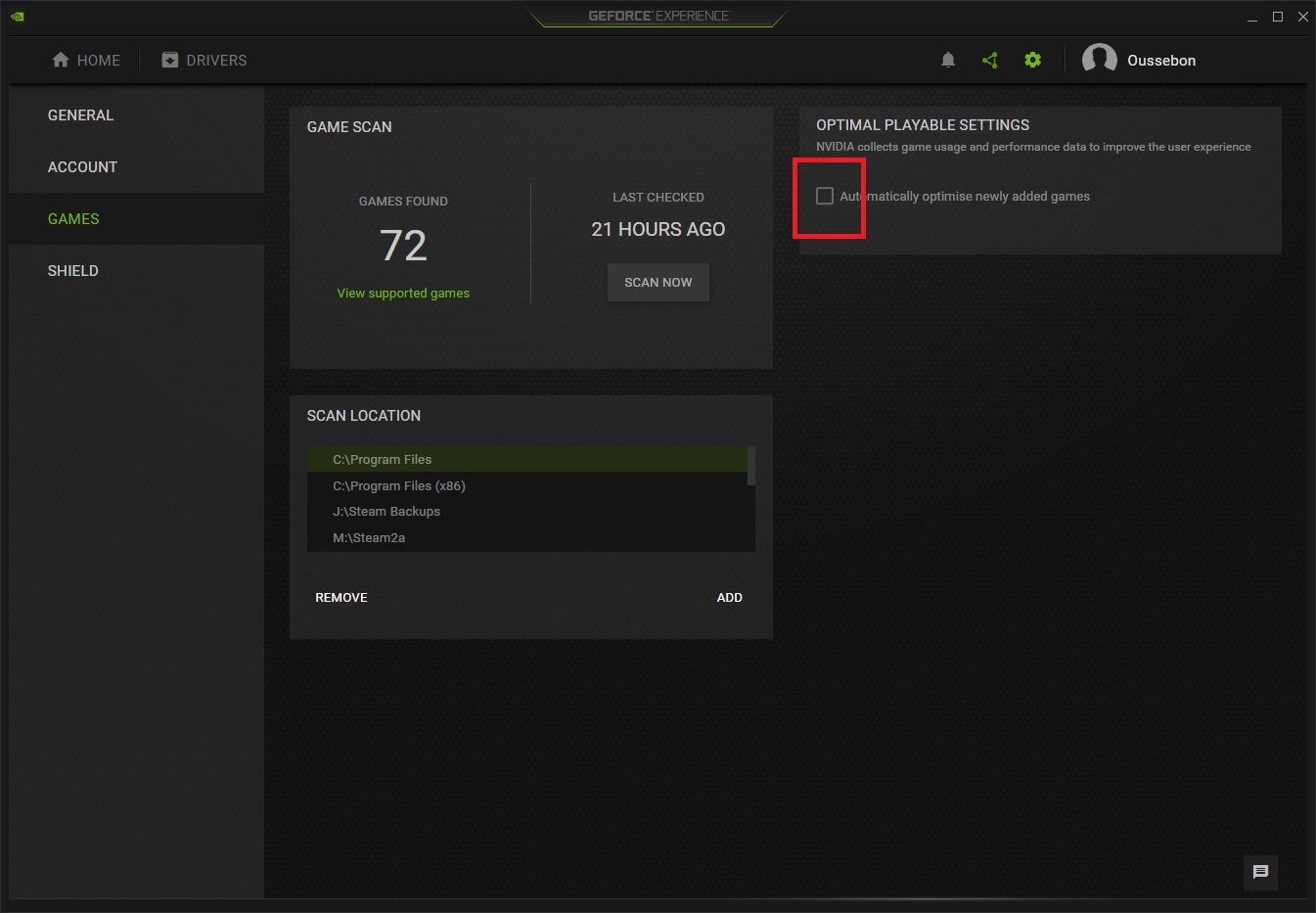
Task: Maximize the GeForce Experience window
Action: coord(1277,17)
